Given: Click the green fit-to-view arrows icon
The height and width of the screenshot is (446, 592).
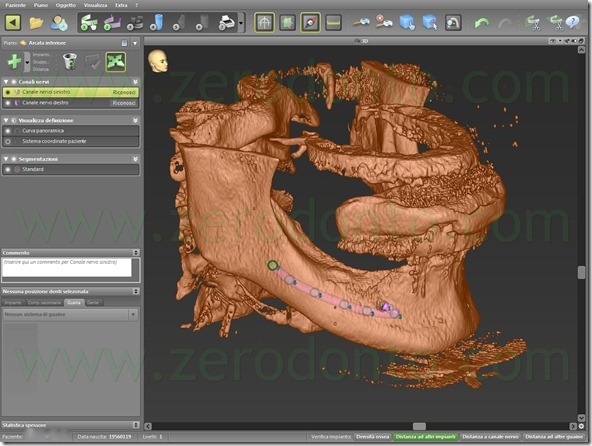Looking at the screenshot, I should 116,62.
